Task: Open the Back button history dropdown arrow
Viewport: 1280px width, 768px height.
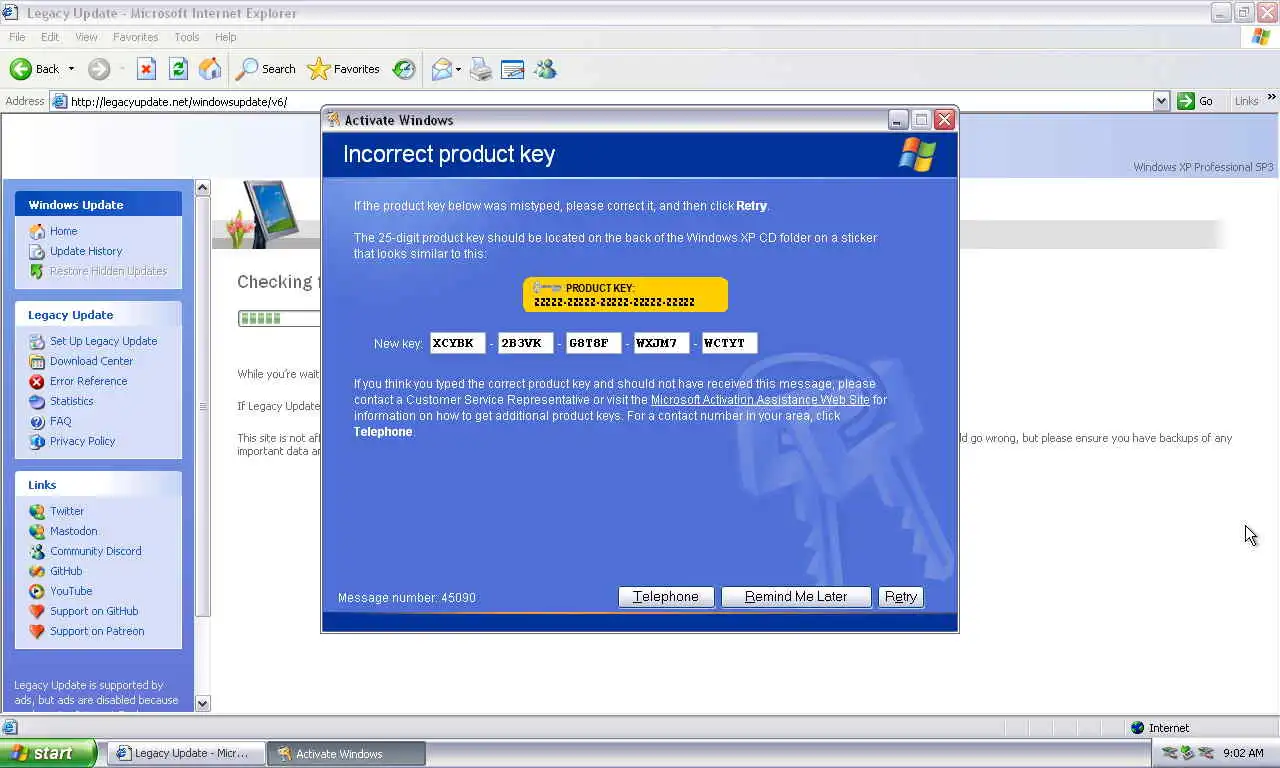Action: click(x=71, y=69)
